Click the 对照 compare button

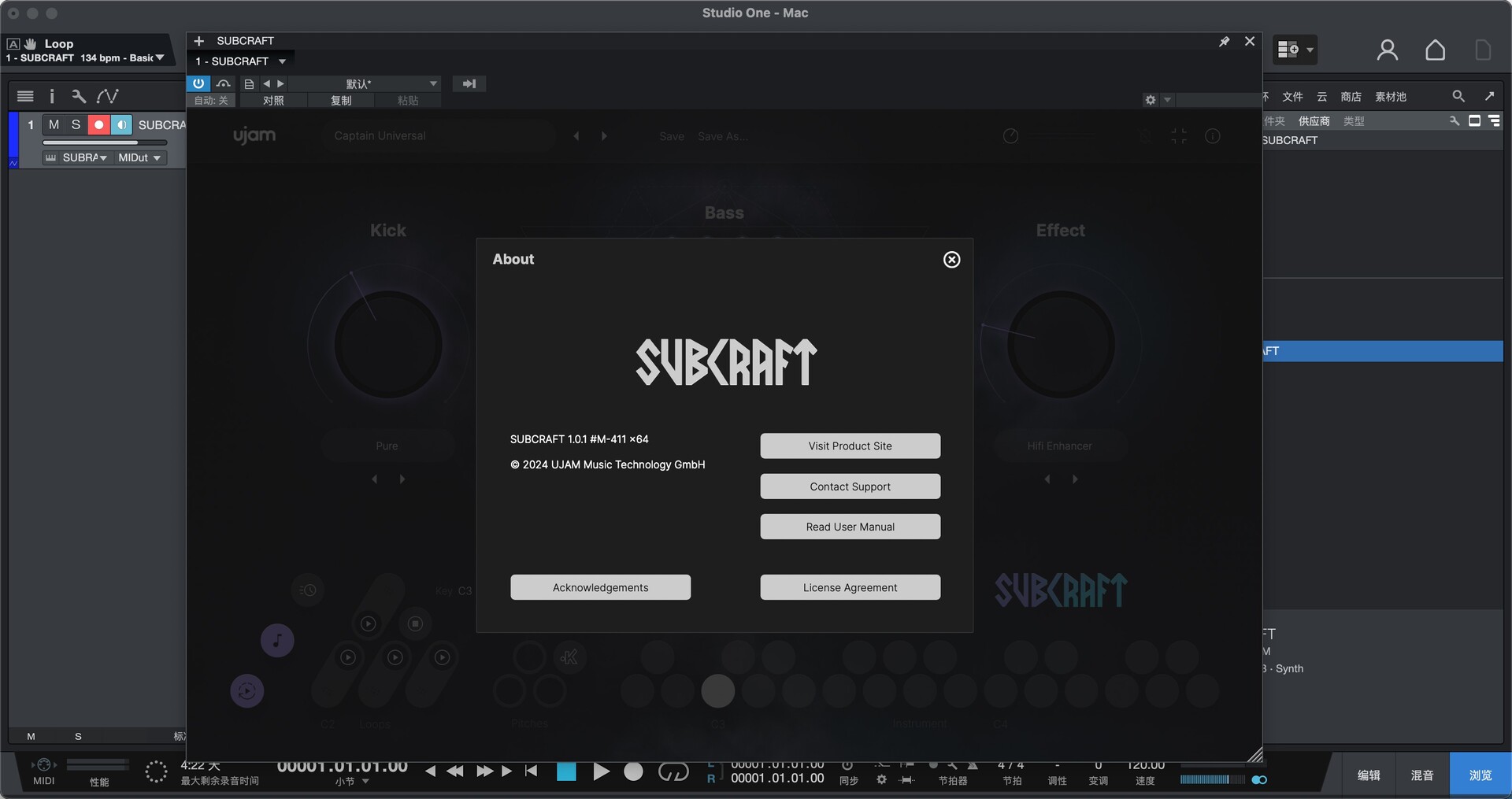pyautogui.click(x=273, y=101)
